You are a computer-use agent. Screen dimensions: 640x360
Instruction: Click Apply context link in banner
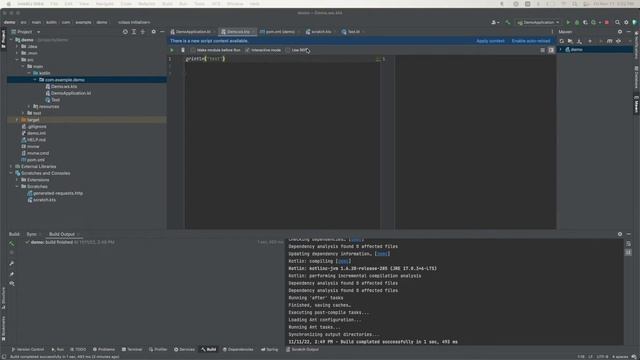(x=490, y=41)
